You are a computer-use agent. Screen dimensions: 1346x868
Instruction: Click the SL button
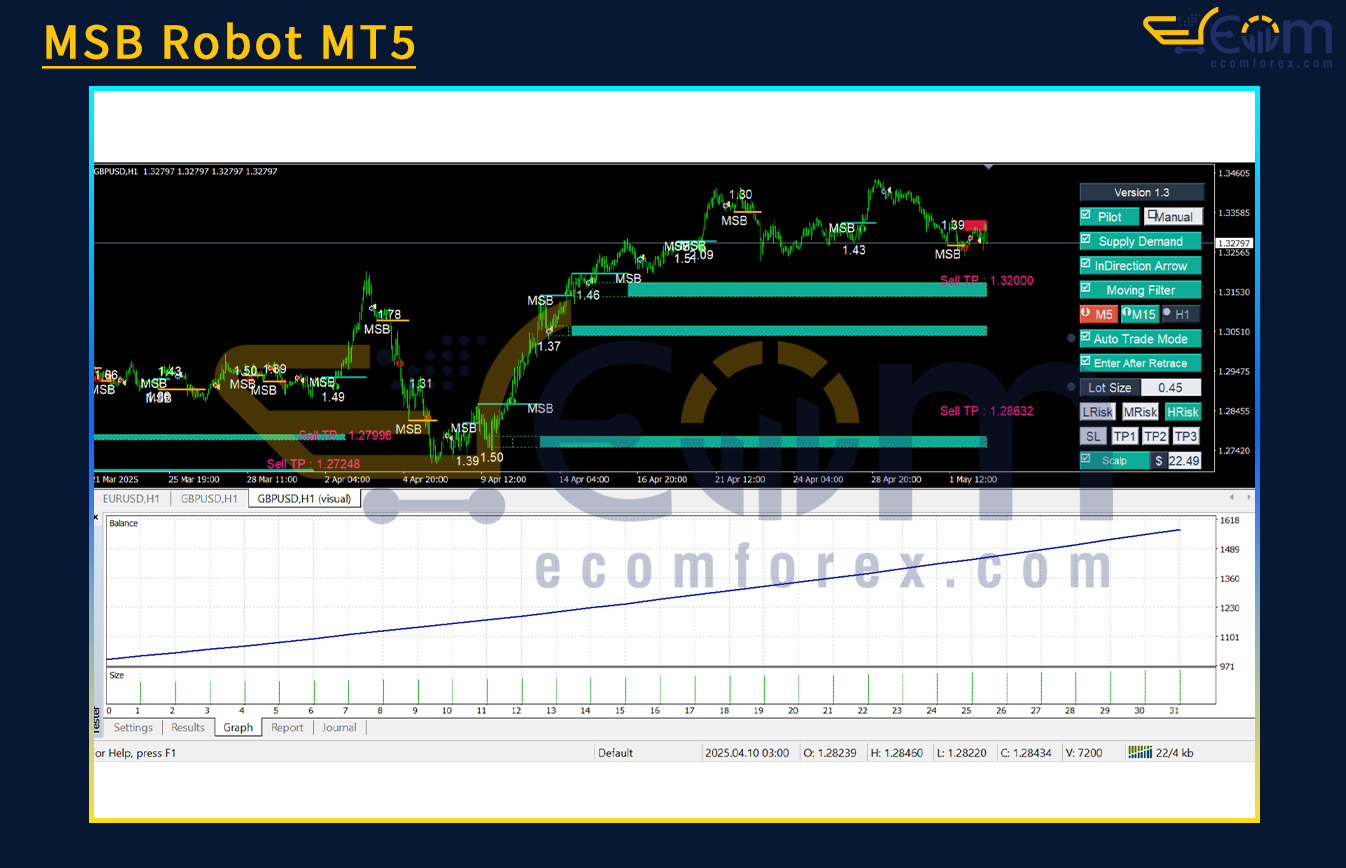(1093, 436)
